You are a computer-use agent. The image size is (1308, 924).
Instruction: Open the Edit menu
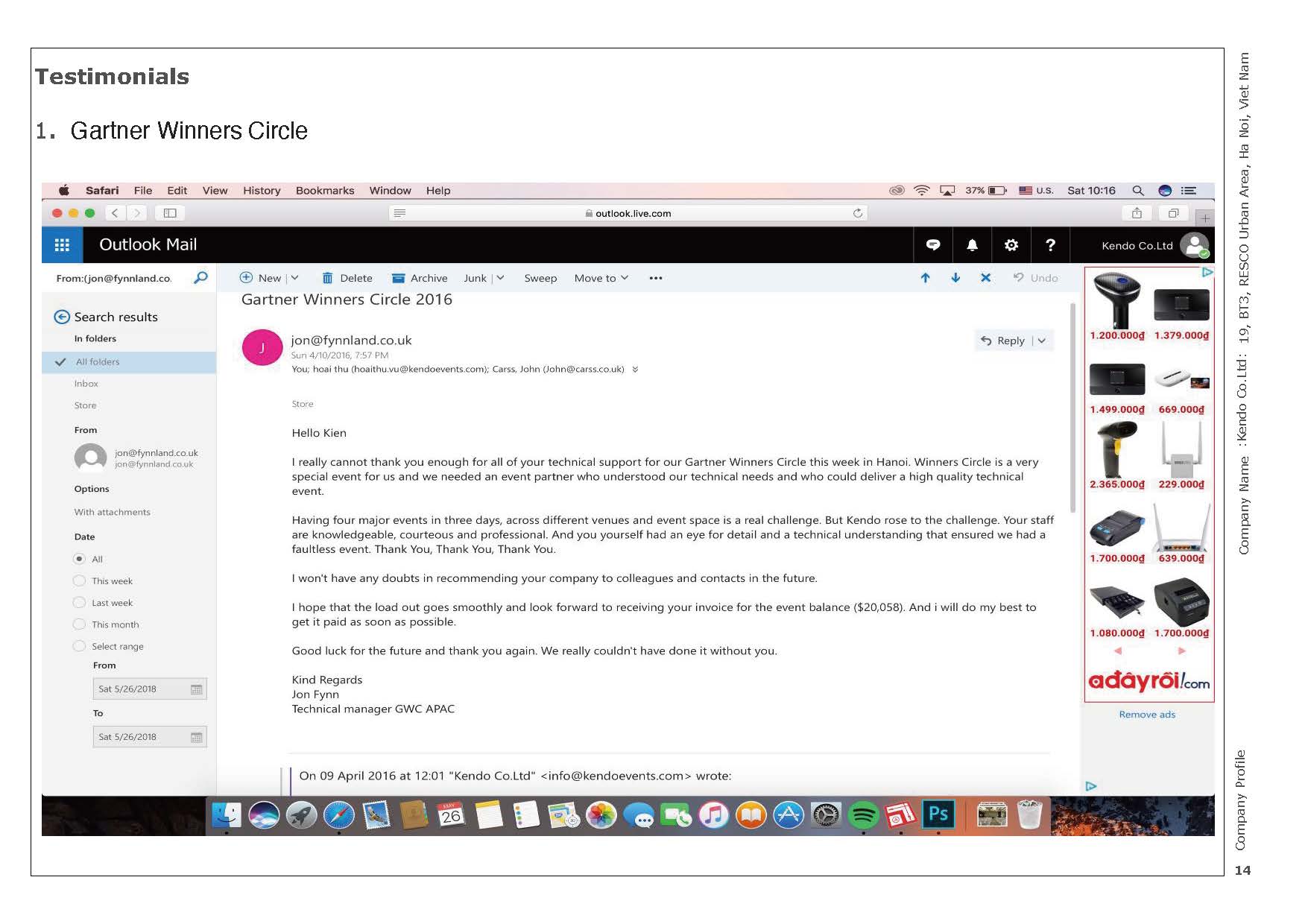pos(177,191)
